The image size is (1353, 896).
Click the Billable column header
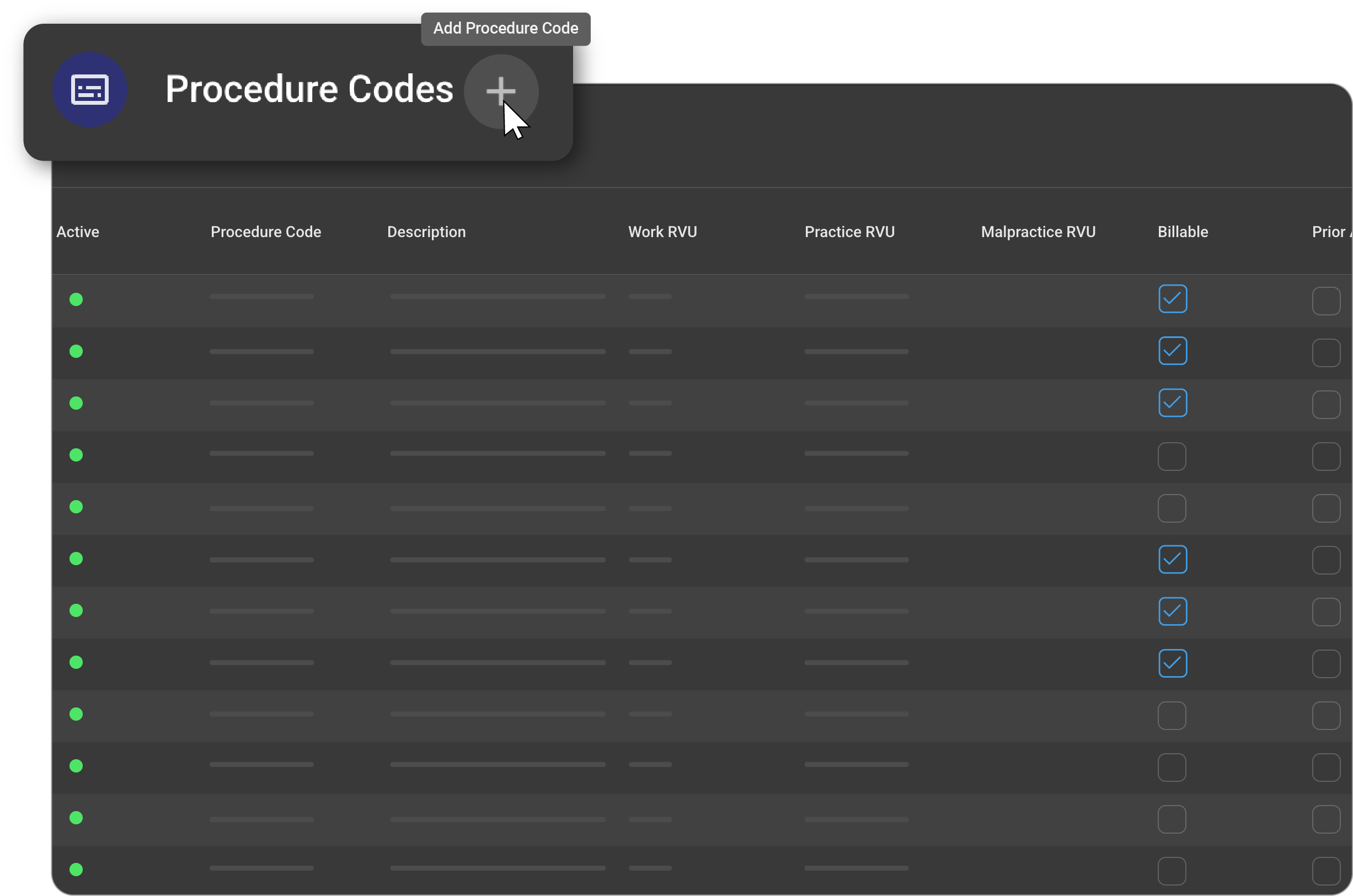1182,232
